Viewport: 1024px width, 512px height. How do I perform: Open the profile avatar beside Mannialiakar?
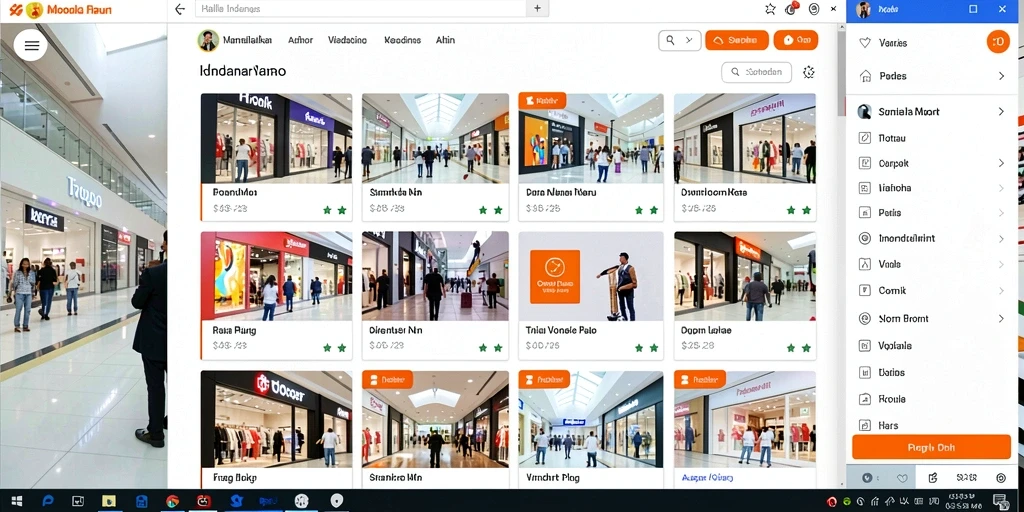coord(208,40)
